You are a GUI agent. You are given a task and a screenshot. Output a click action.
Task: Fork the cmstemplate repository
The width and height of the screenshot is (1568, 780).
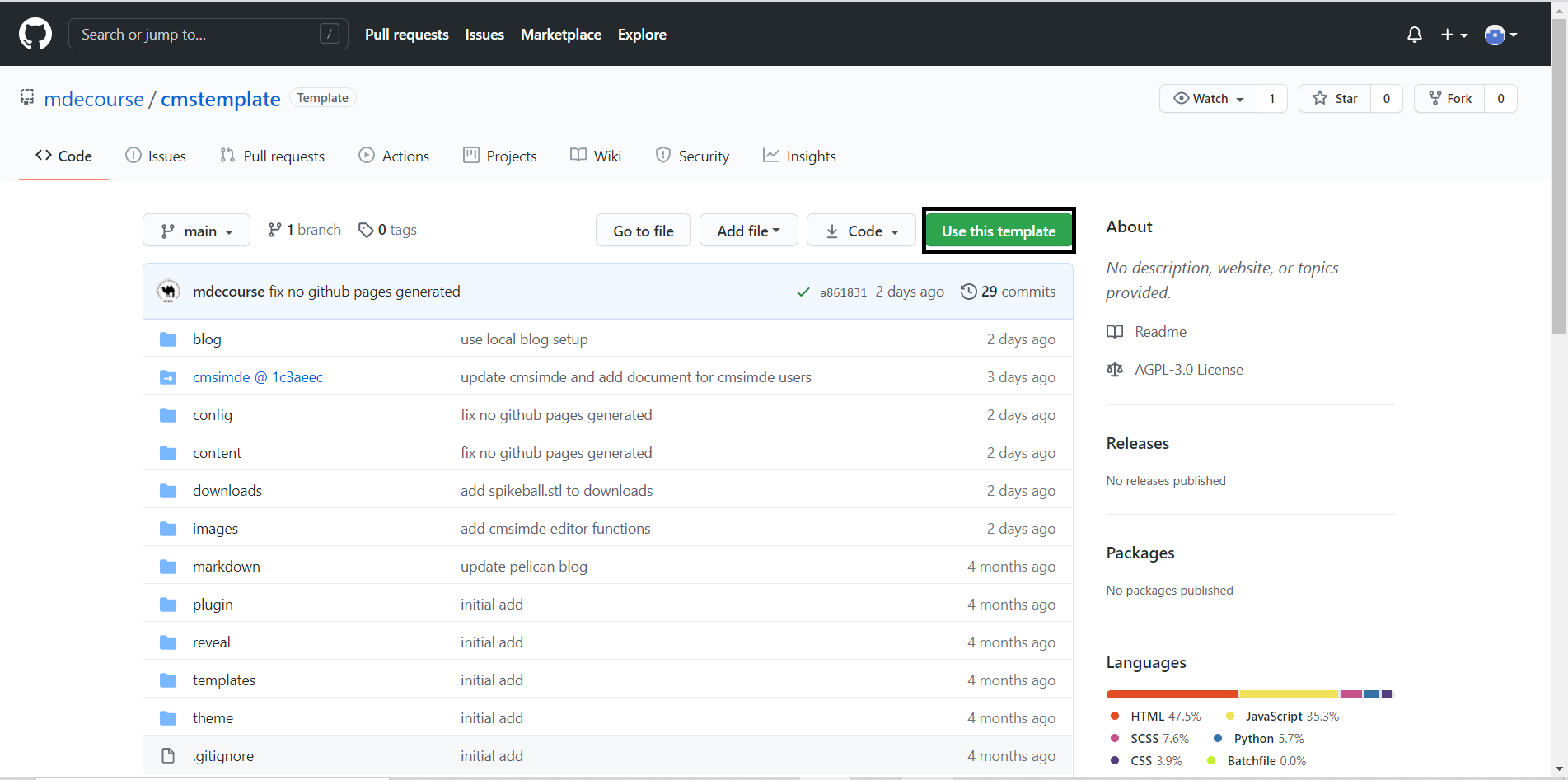1450,99
